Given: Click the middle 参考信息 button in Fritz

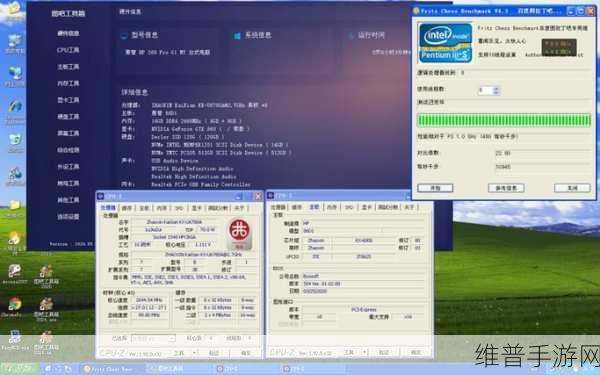Looking at the screenshot, I should [x=506, y=188].
